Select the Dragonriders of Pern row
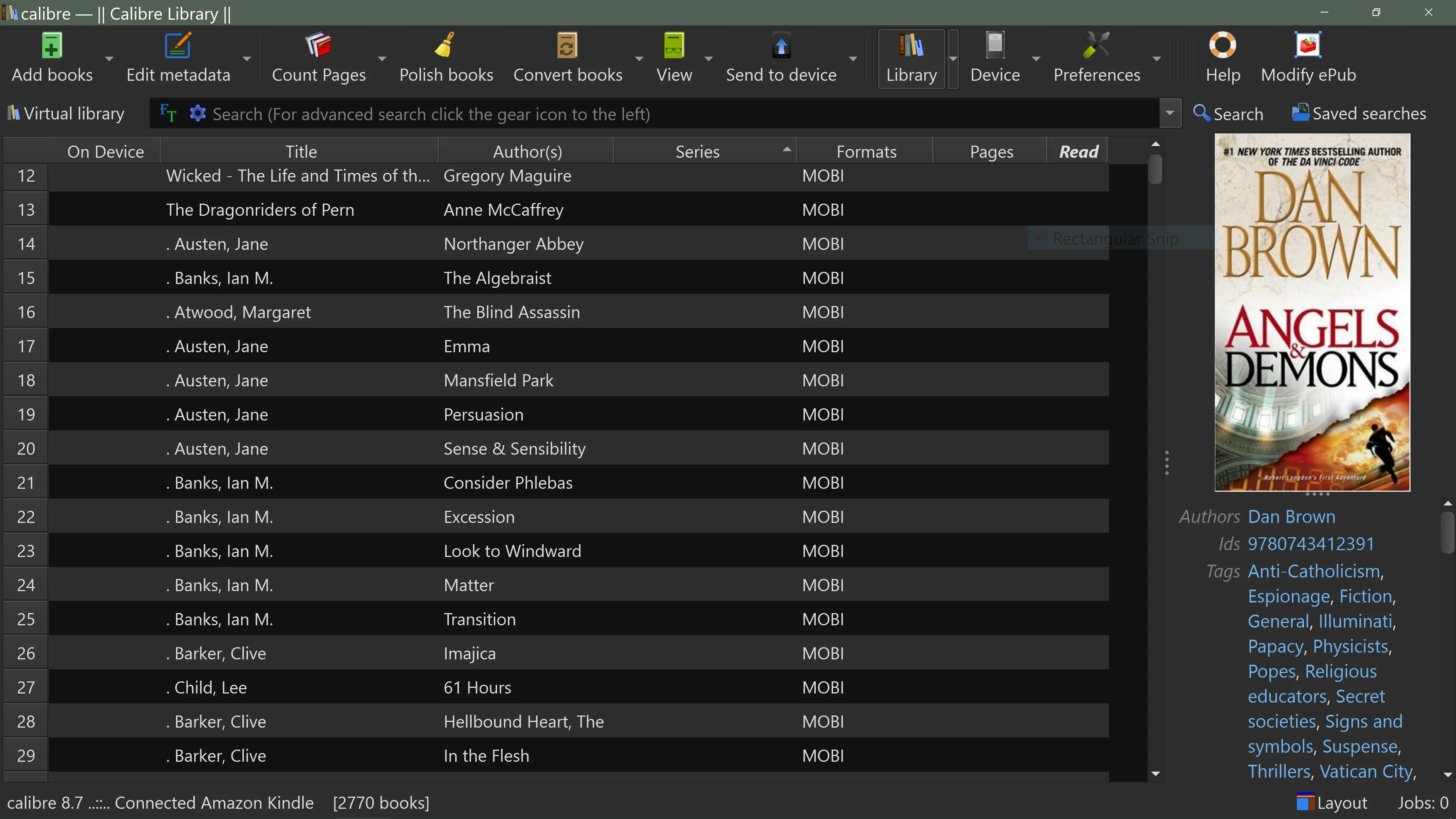 point(578,210)
